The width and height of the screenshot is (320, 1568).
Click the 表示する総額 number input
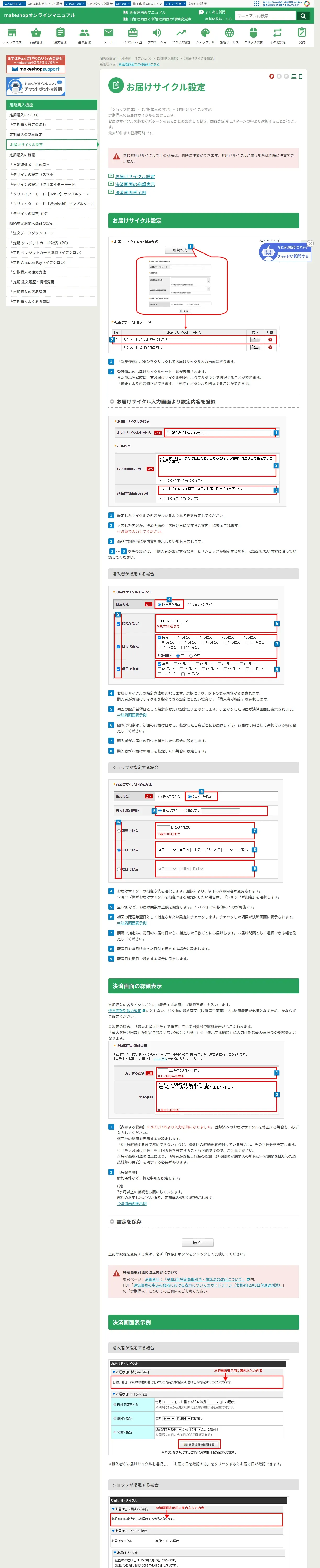point(162,1071)
